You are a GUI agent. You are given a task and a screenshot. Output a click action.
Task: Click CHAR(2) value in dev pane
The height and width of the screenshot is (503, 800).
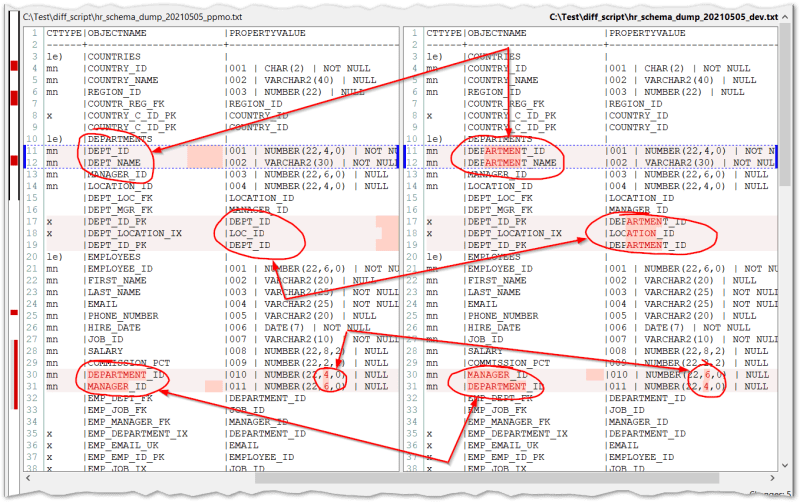click(665, 68)
